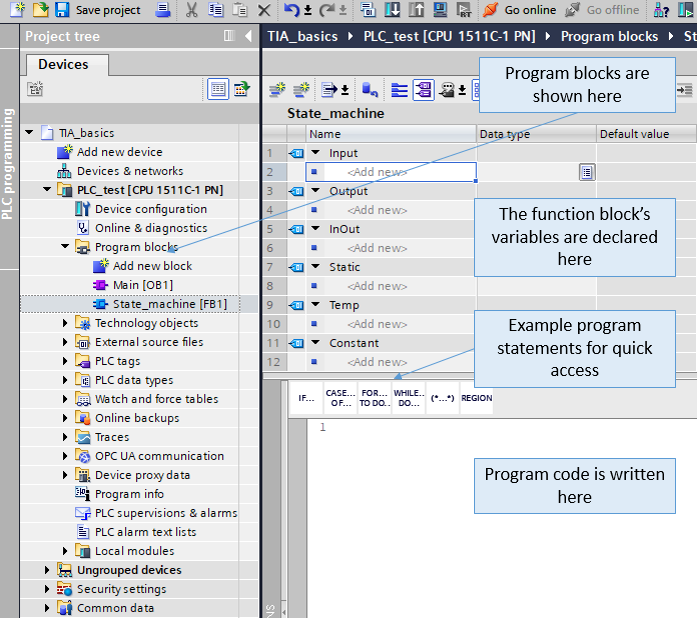Click the Cut scissors icon
The width and height of the screenshot is (697, 618).
click(x=191, y=10)
